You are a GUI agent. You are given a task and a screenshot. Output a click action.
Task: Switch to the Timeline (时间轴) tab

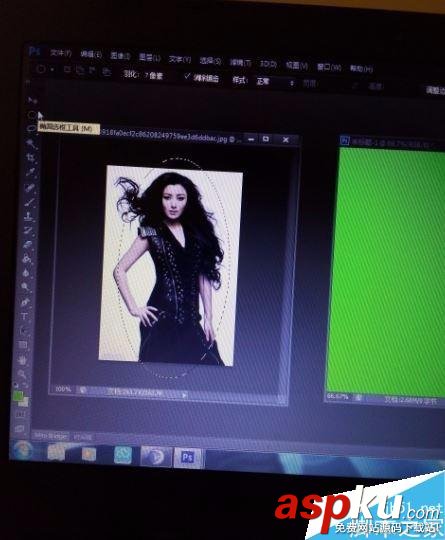pyautogui.click(x=83, y=437)
